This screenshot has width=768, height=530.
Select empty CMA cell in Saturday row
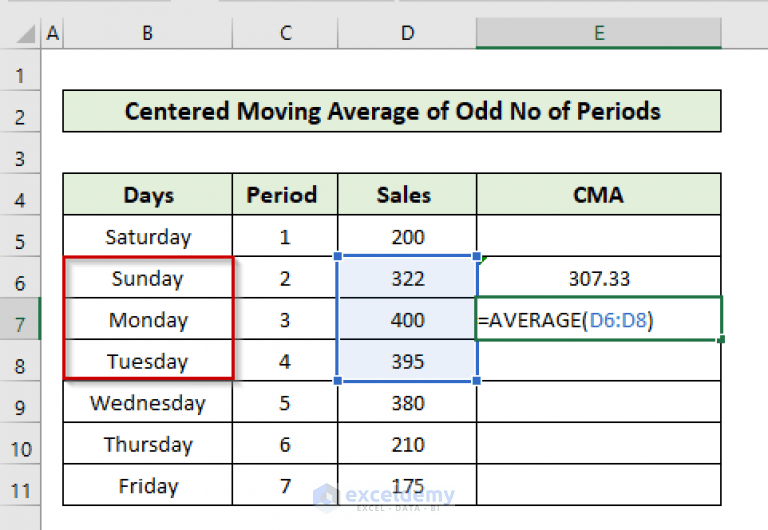(x=599, y=236)
